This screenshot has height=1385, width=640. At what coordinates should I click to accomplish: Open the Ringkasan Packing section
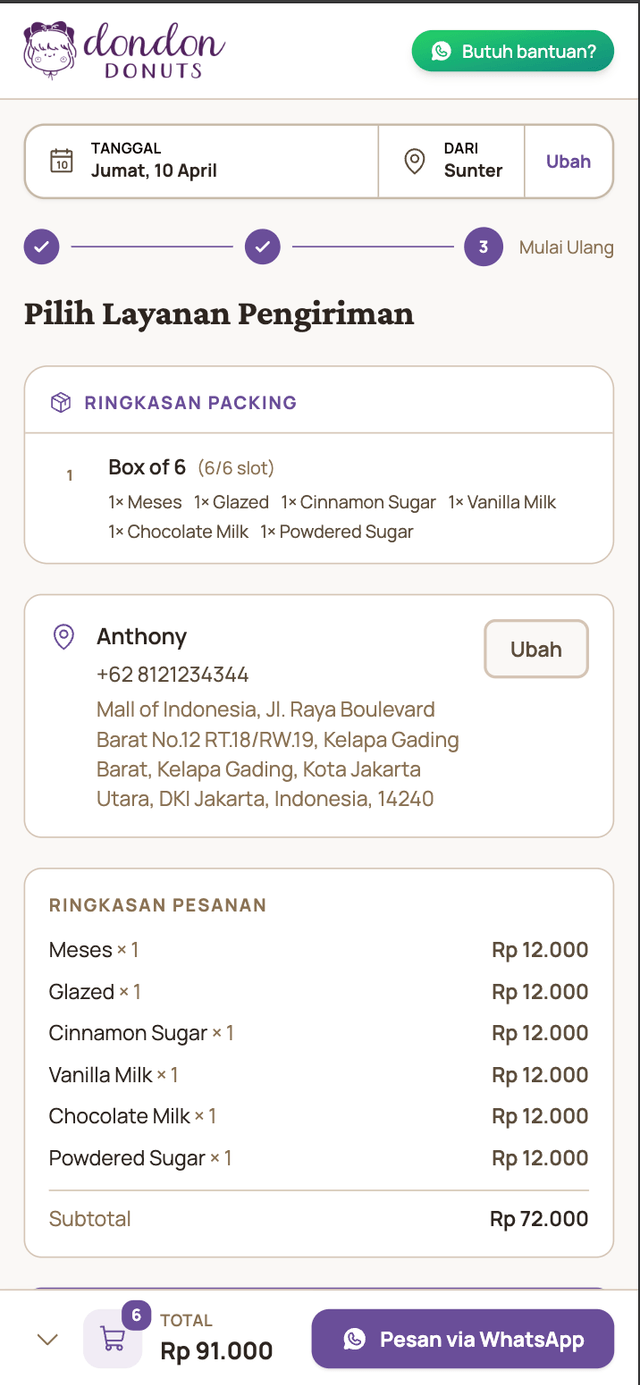(x=190, y=402)
